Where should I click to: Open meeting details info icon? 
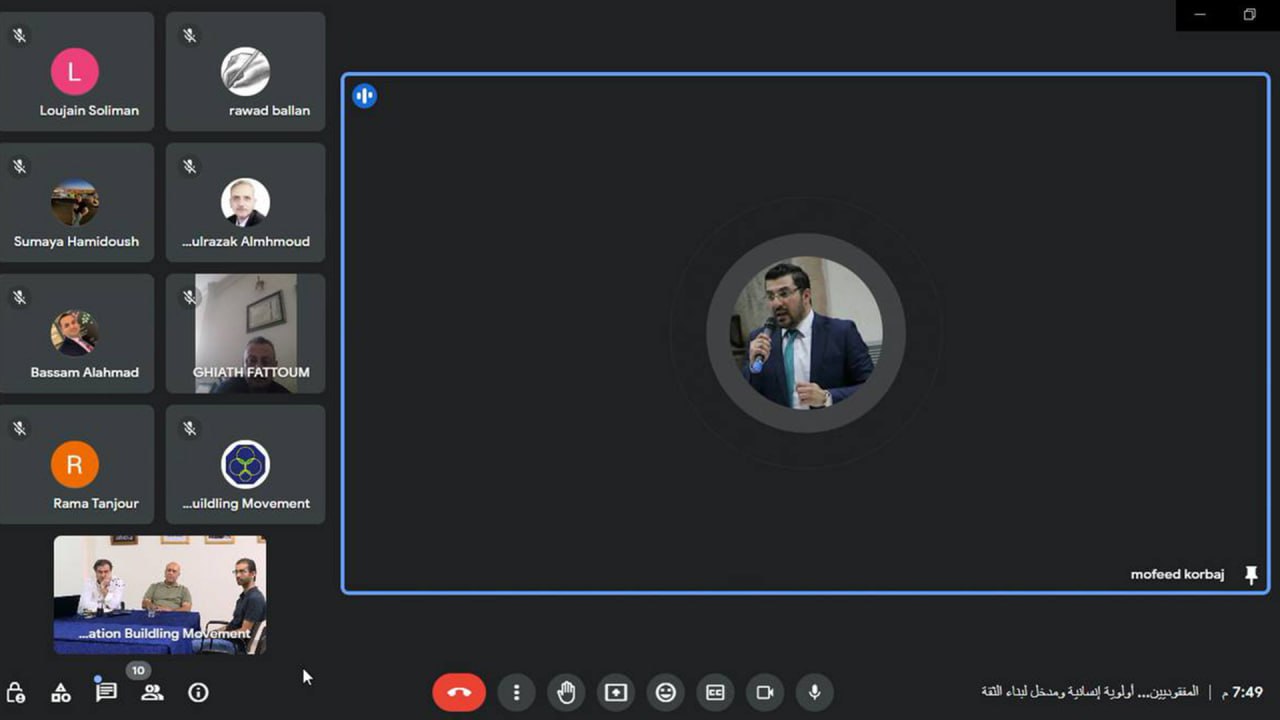point(198,692)
